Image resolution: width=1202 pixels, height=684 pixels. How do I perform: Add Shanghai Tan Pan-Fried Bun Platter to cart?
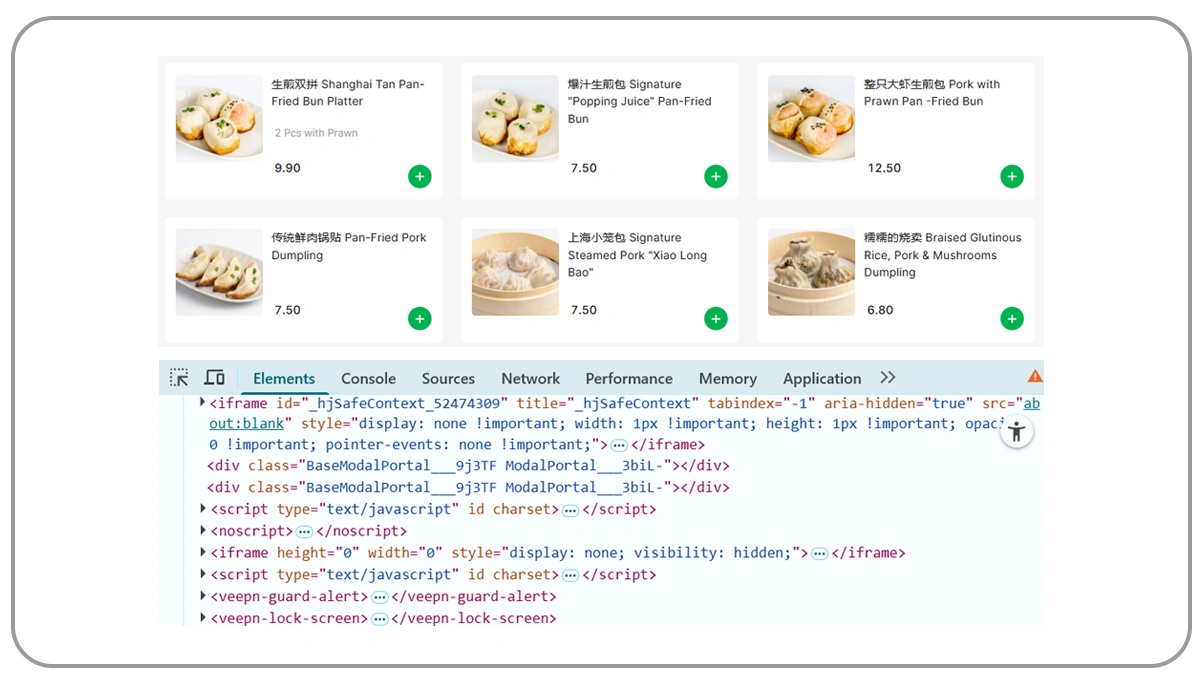tap(419, 177)
